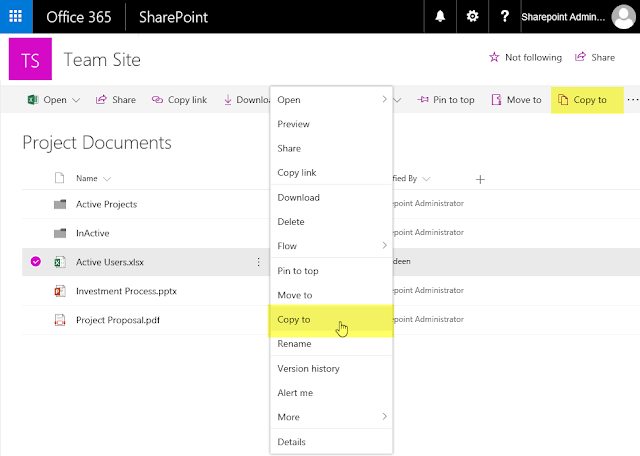
Task: Open the Active Projects folder
Action: 107,204
